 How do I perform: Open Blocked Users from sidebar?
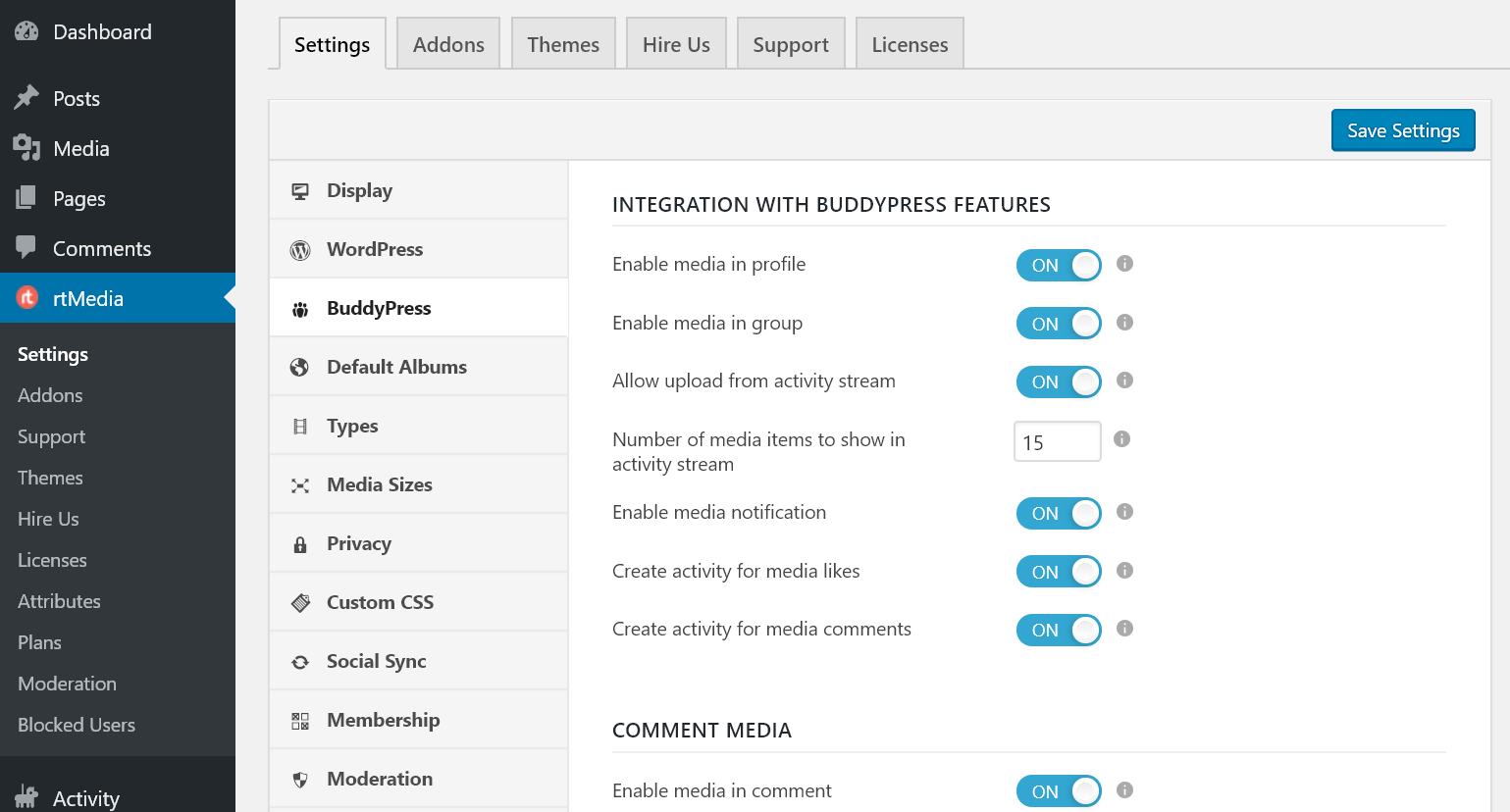coord(76,725)
